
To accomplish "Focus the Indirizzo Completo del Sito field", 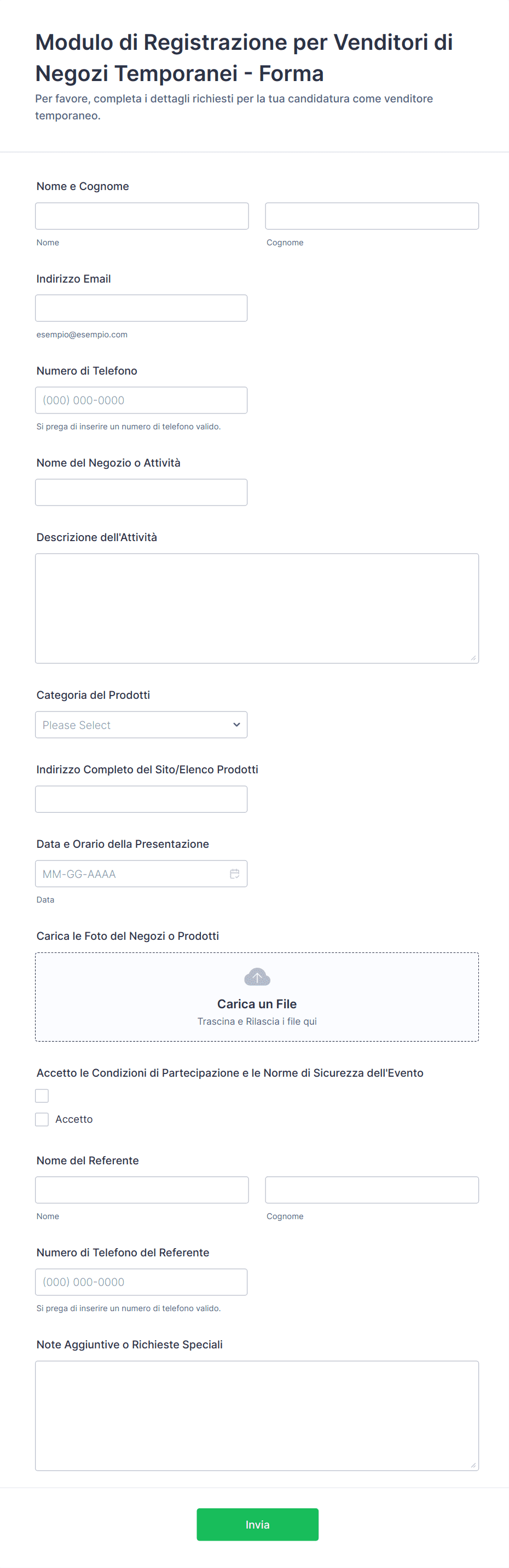I will tap(141, 799).
